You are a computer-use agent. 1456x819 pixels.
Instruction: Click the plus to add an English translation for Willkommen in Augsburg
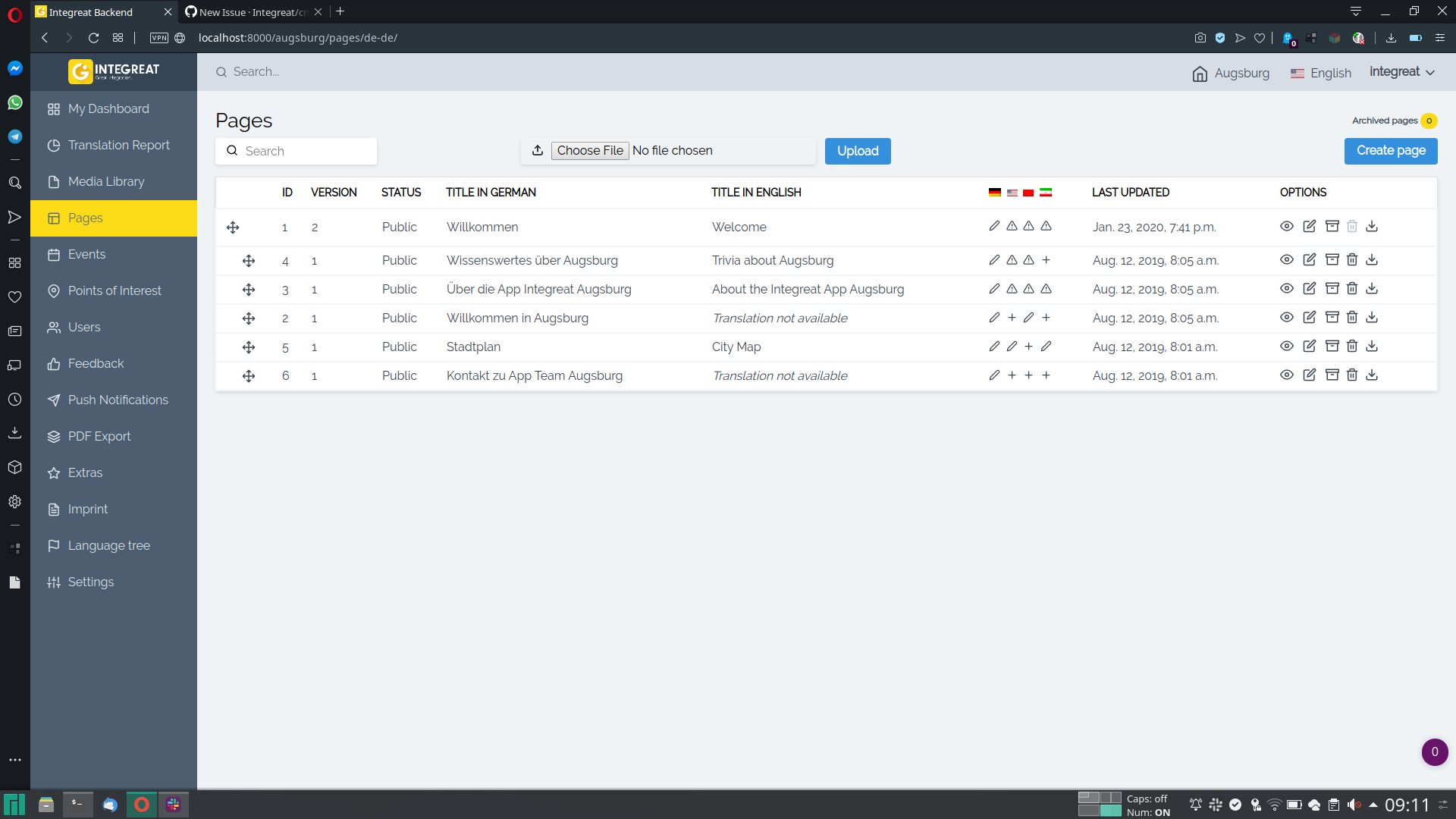tap(1012, 318)
